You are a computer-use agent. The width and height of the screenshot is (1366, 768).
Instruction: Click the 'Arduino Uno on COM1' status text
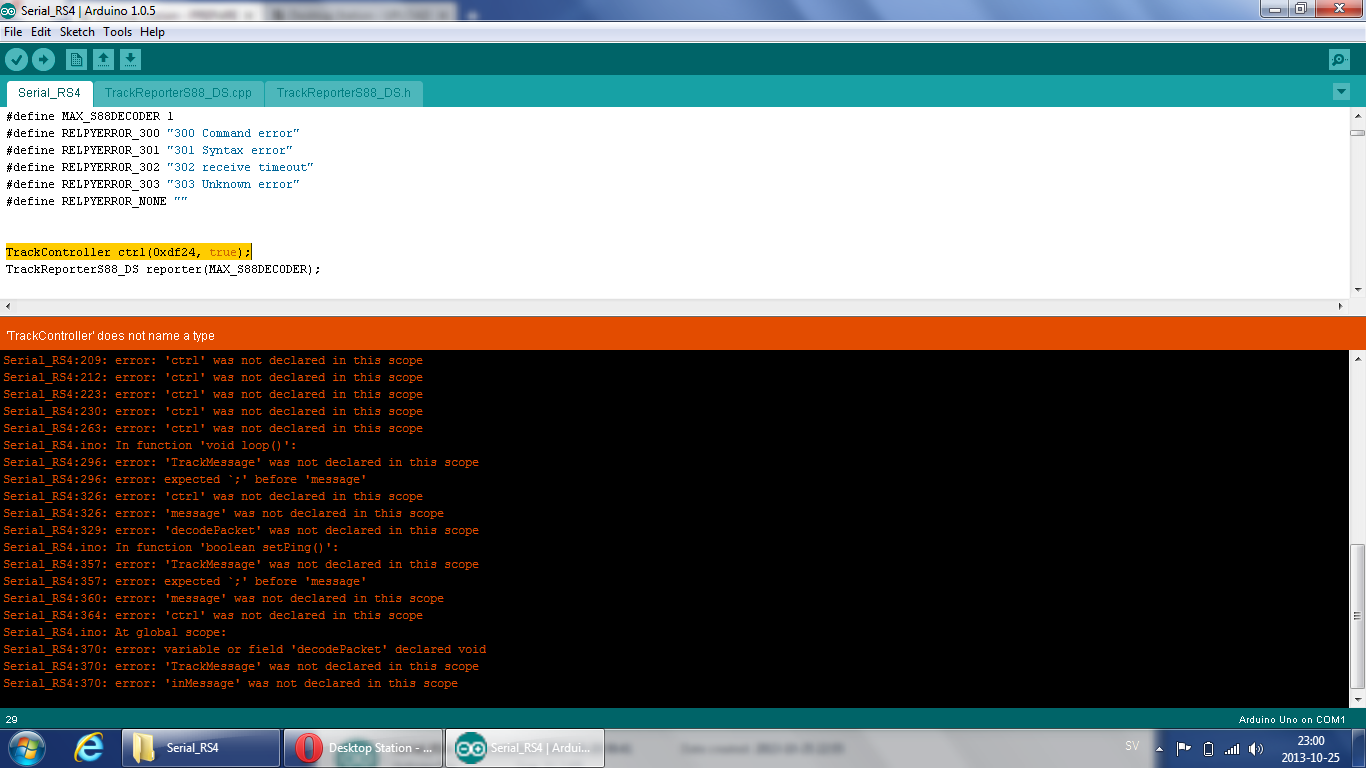pos(1292,720)
